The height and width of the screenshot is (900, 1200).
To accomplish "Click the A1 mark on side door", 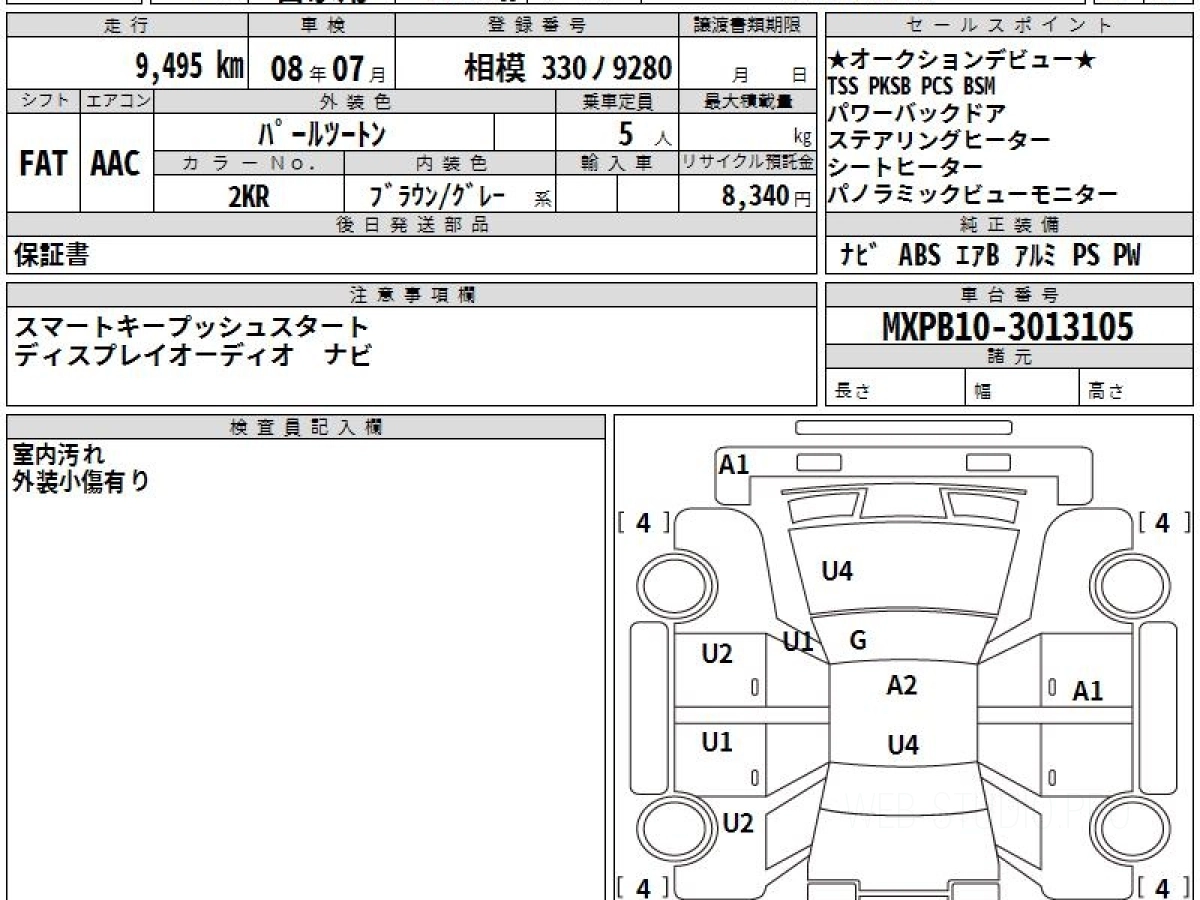I will point(1088,691).
